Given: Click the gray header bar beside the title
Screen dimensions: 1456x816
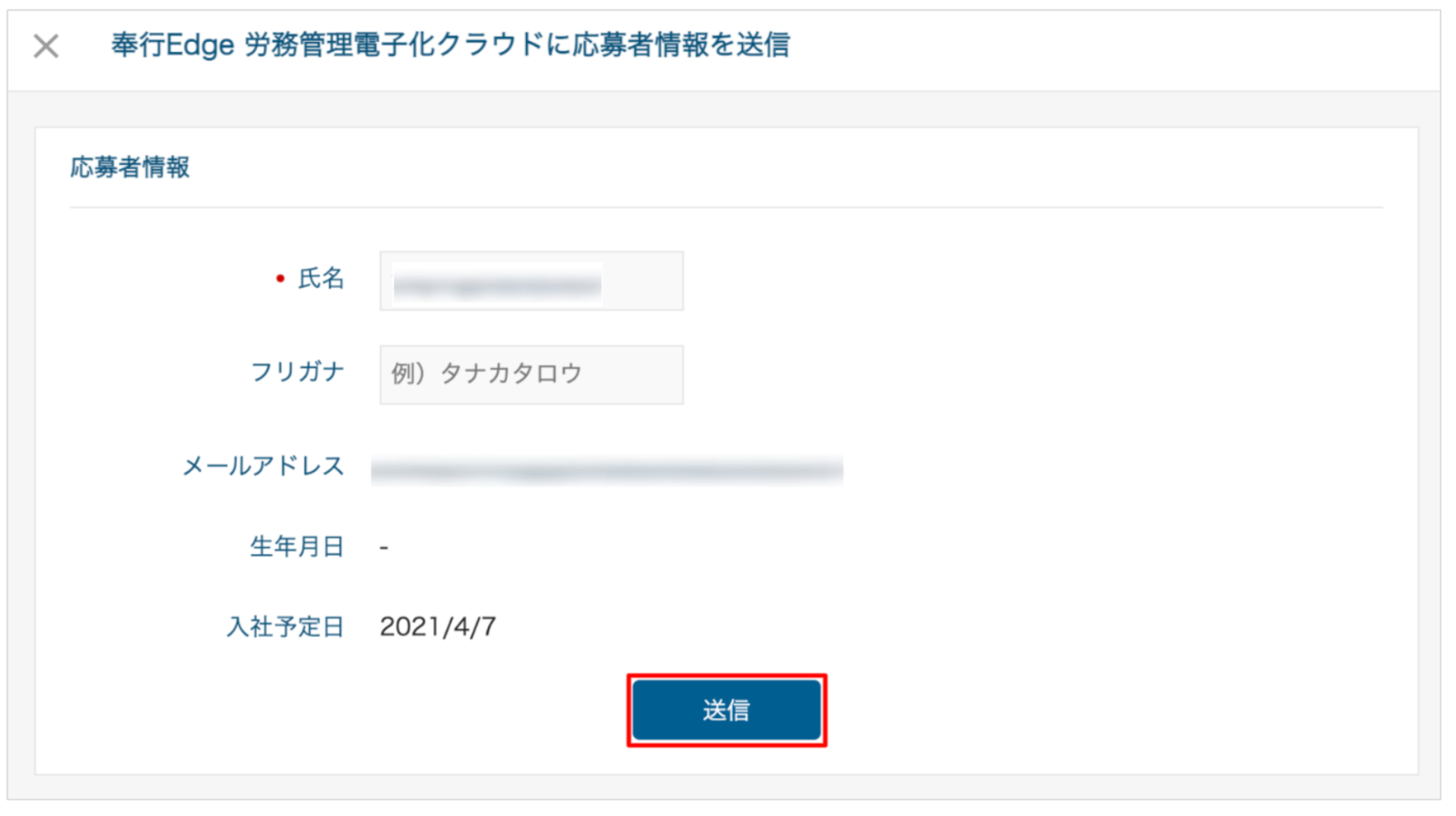Looking at the screenshot, I should click(1104, 47).
